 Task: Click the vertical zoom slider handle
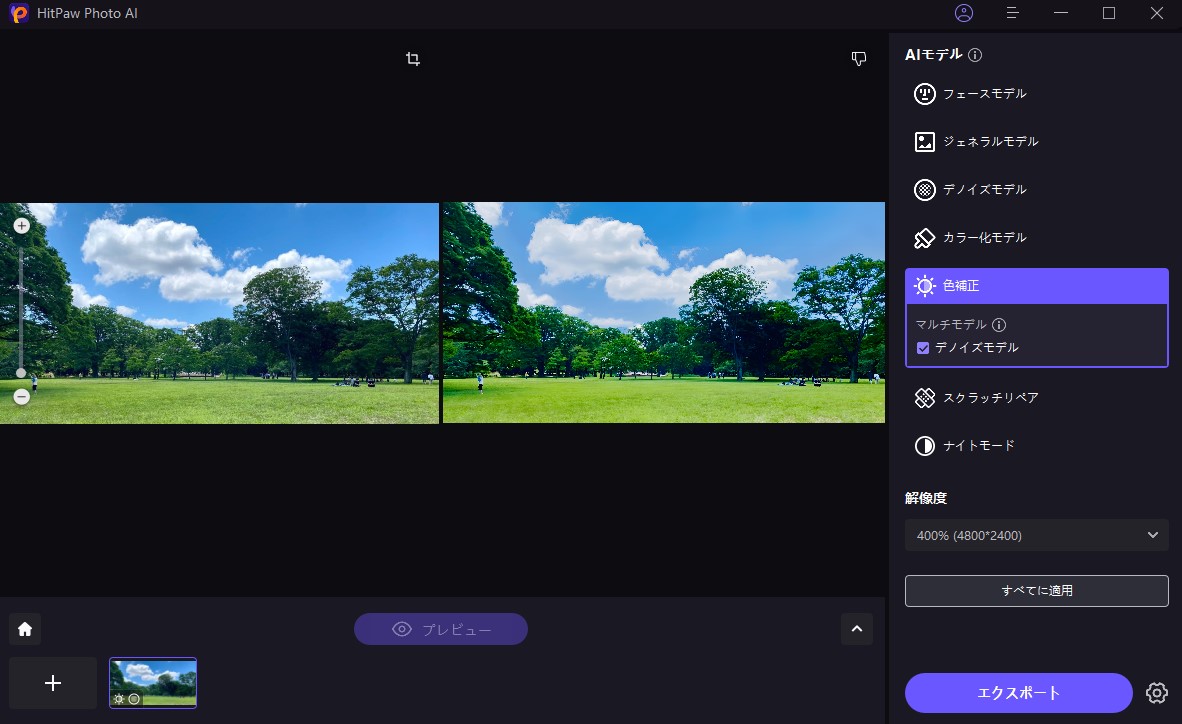[x=21, y=372]
